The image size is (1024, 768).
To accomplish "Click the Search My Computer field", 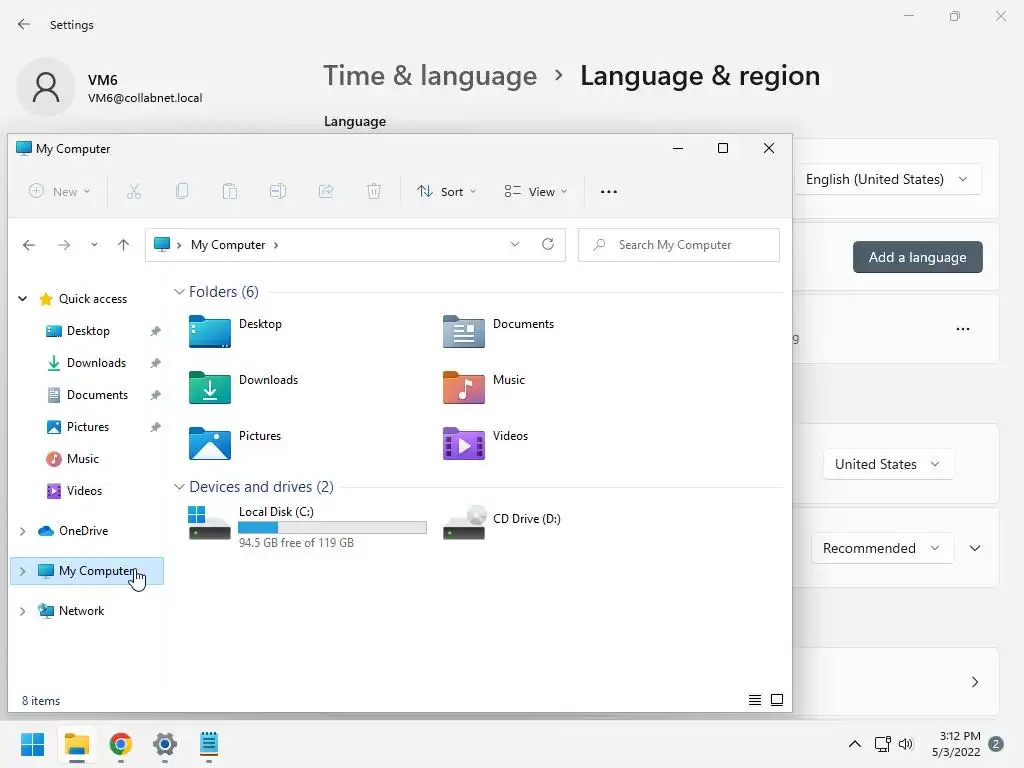I will pos(679,245).
